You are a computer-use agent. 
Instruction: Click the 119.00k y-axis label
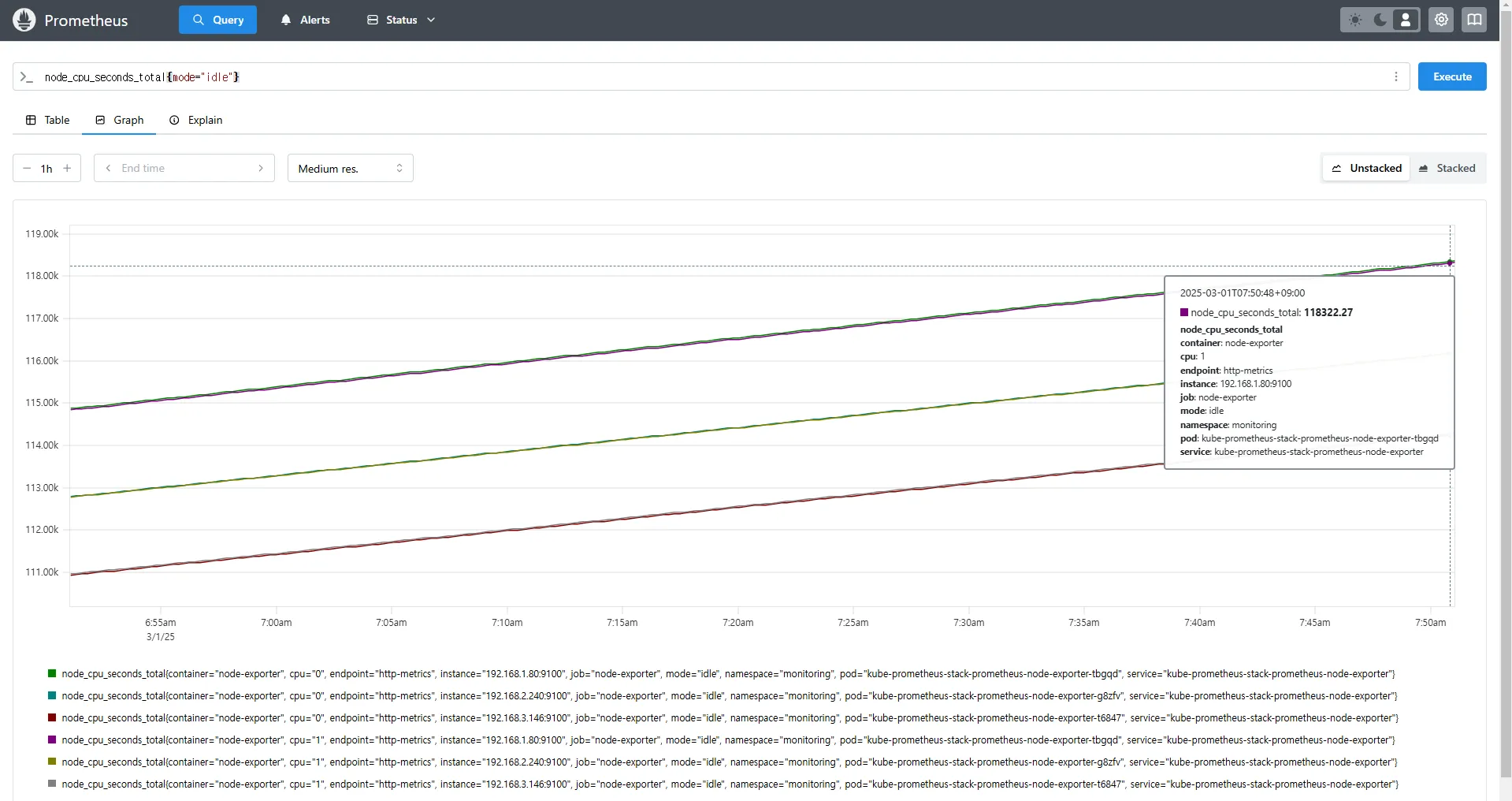pyautogui.click(x=42, y=234)
